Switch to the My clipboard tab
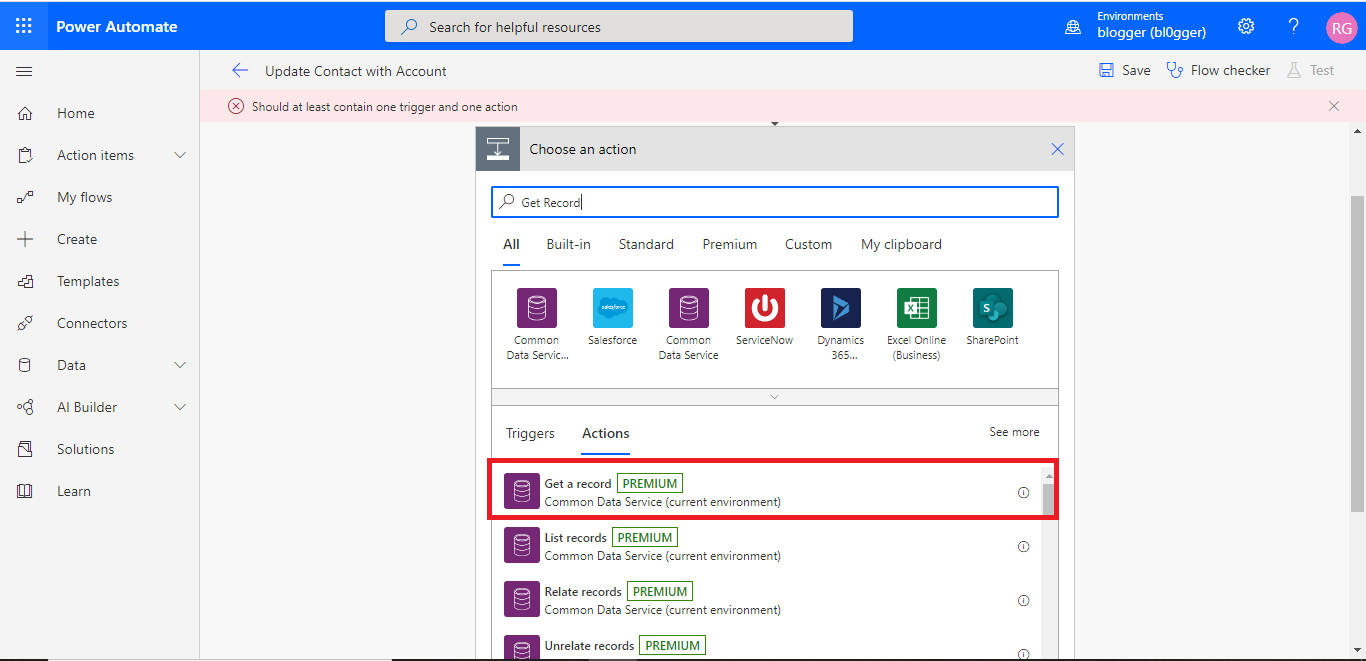This screenshot has width=1366, height=661. pos(901,244)
